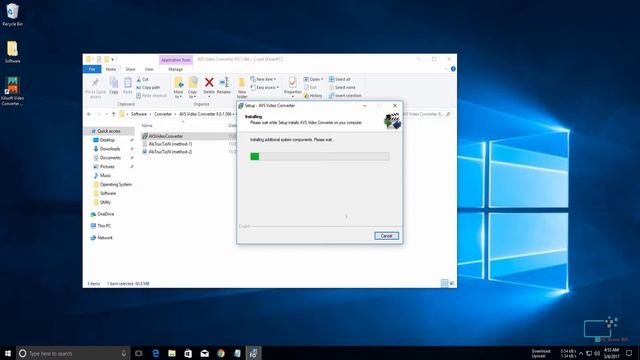
Task: Open the Store taskbar icon
Action: pos(188,353)
